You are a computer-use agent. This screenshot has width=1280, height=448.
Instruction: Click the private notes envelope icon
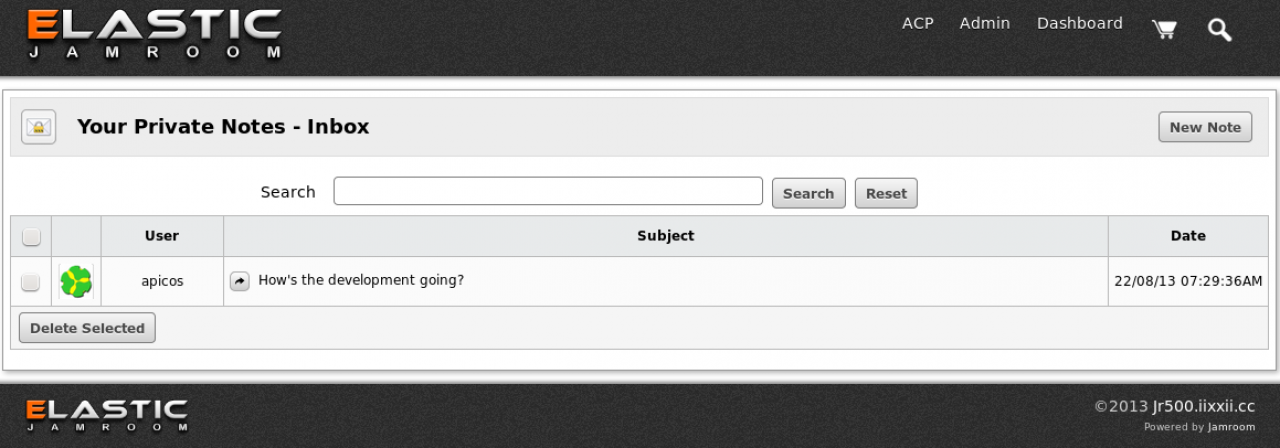coord(39,127)
